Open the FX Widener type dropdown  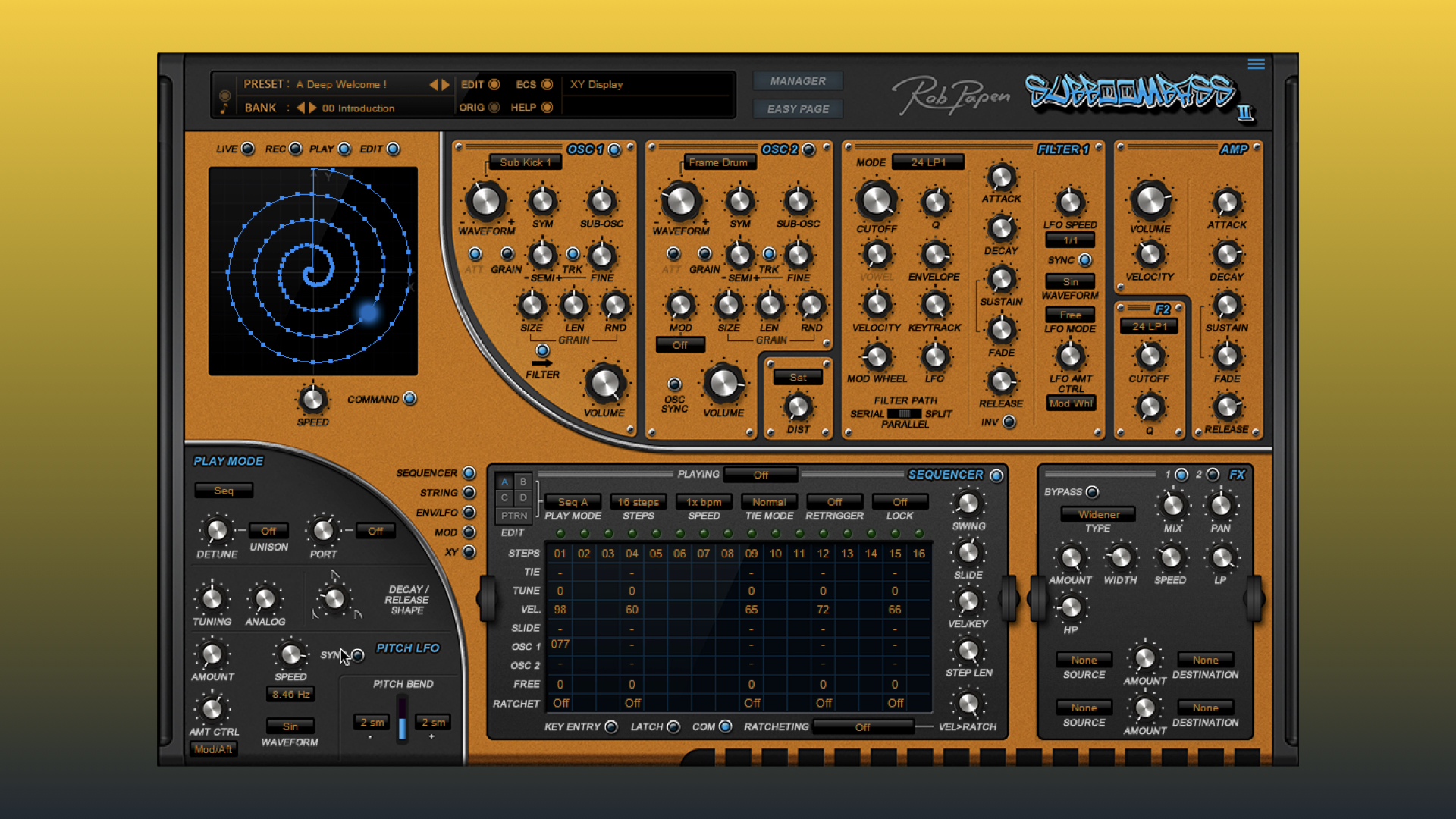click(1098, 514)
